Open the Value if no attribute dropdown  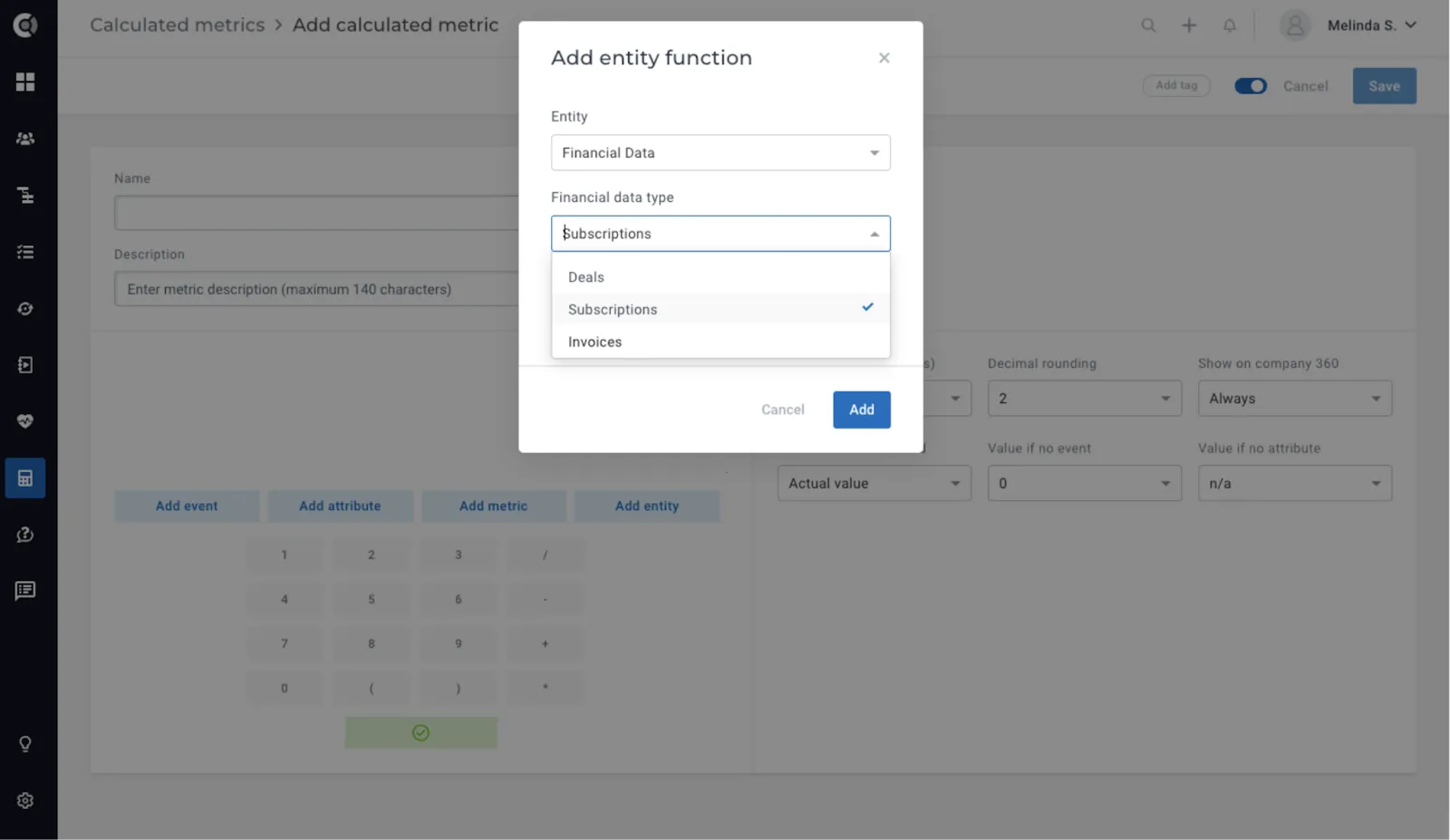tap(1295, 484)
